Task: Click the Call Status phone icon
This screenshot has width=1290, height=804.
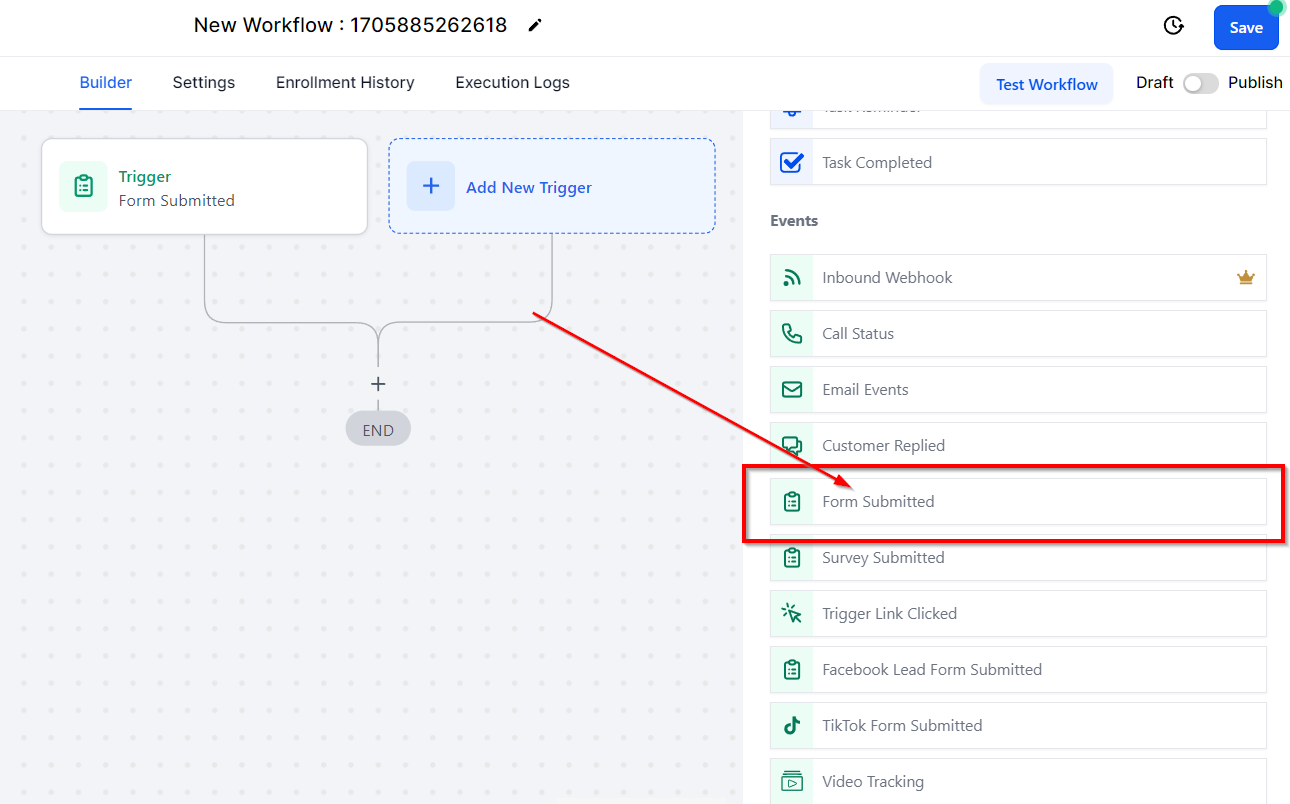Action: click(792, 334)
